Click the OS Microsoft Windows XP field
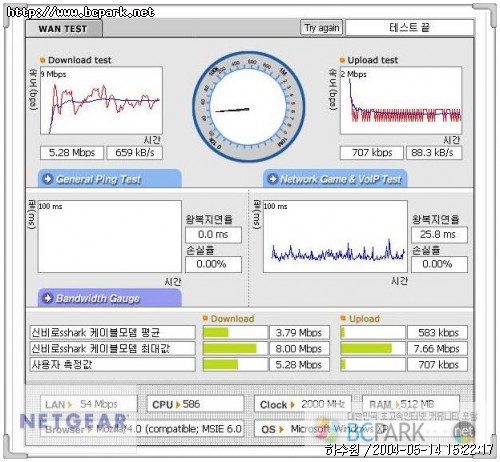500x462 pixels. (357, 429)
